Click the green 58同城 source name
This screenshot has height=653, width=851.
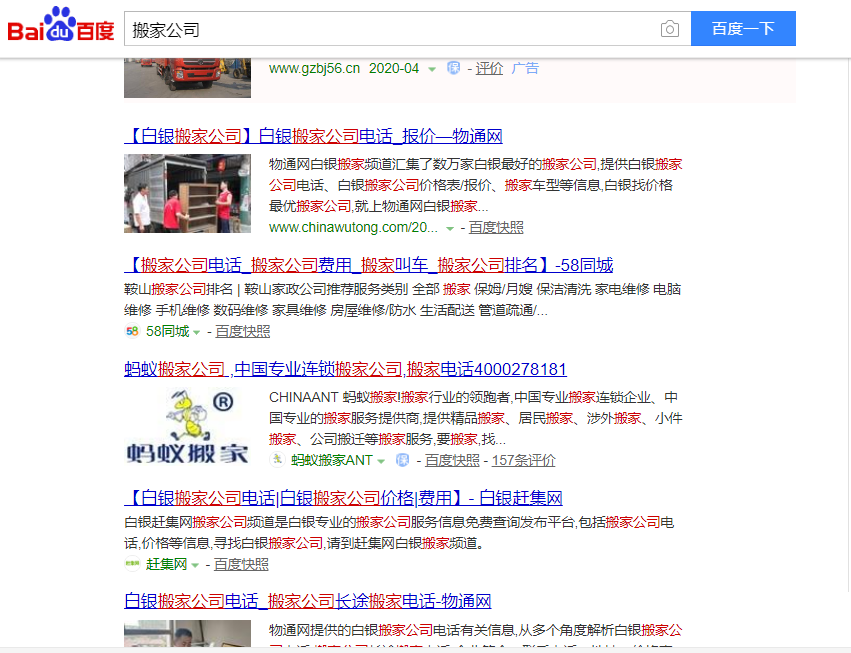[168, 331]
